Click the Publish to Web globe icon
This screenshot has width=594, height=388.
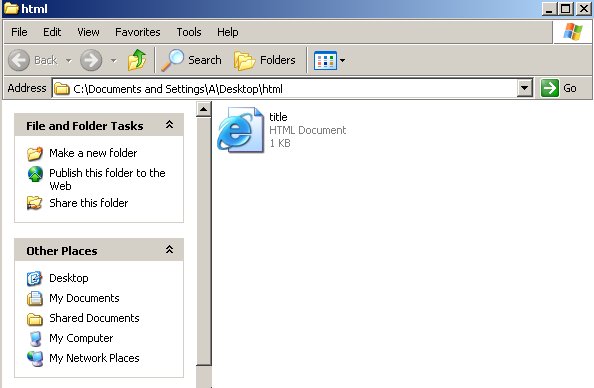pyautogui.click(x=35, y=174)
